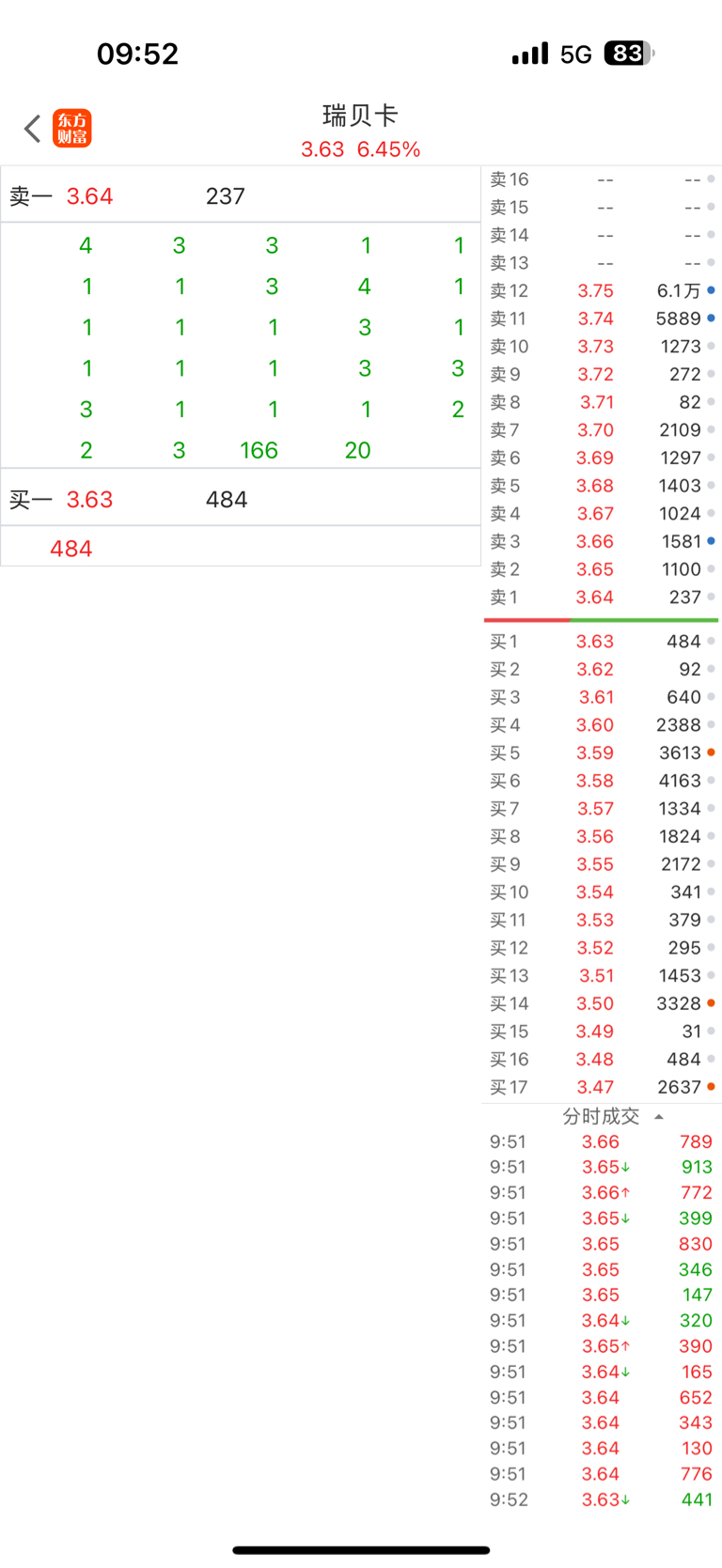This screenshot has height=1568, width=722.
Task: Tap the trade with volume 652
Action: pyautogui.click(x=602, y=1398)
